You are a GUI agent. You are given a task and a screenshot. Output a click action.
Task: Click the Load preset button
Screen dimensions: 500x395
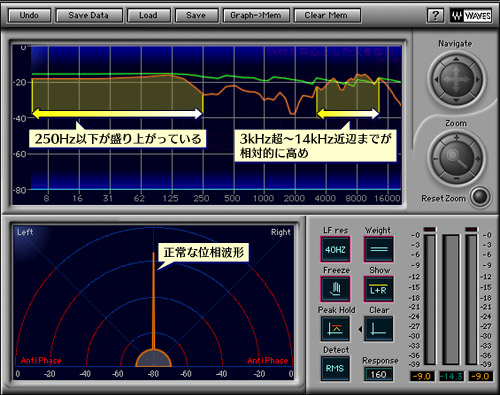pos(148,16)
